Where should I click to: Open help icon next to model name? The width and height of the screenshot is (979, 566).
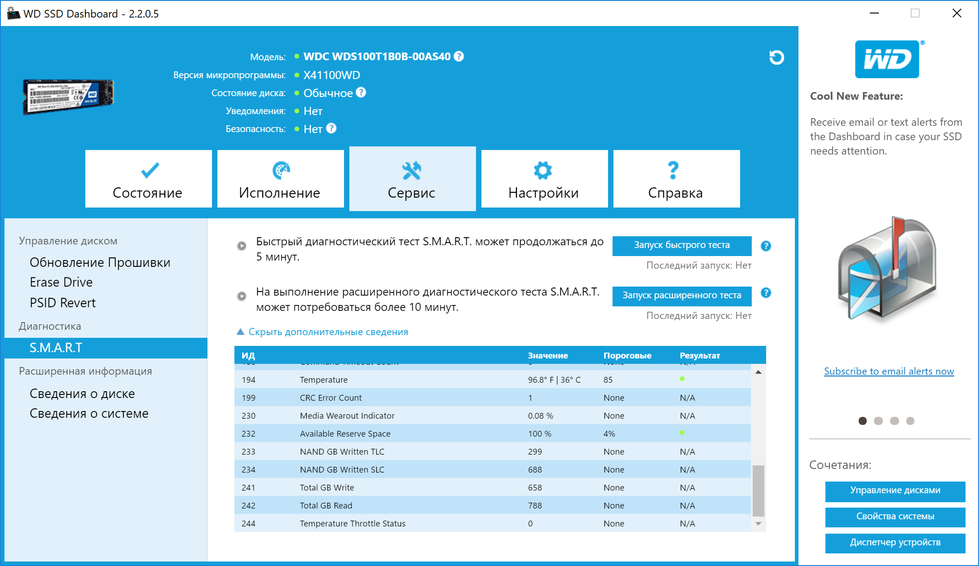(459, 56)
